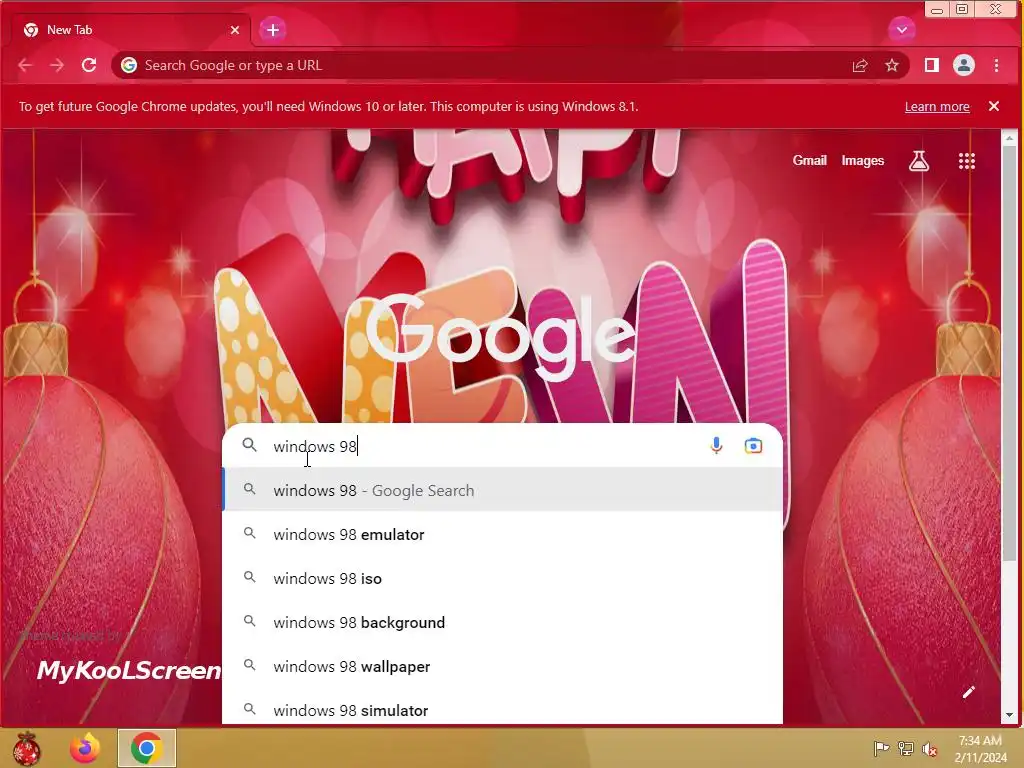Pick 'windows 98 wallpaper' suggestion
Image resolution: width=1024 pixels, height=768 pixels.
(x=502, y=666)
